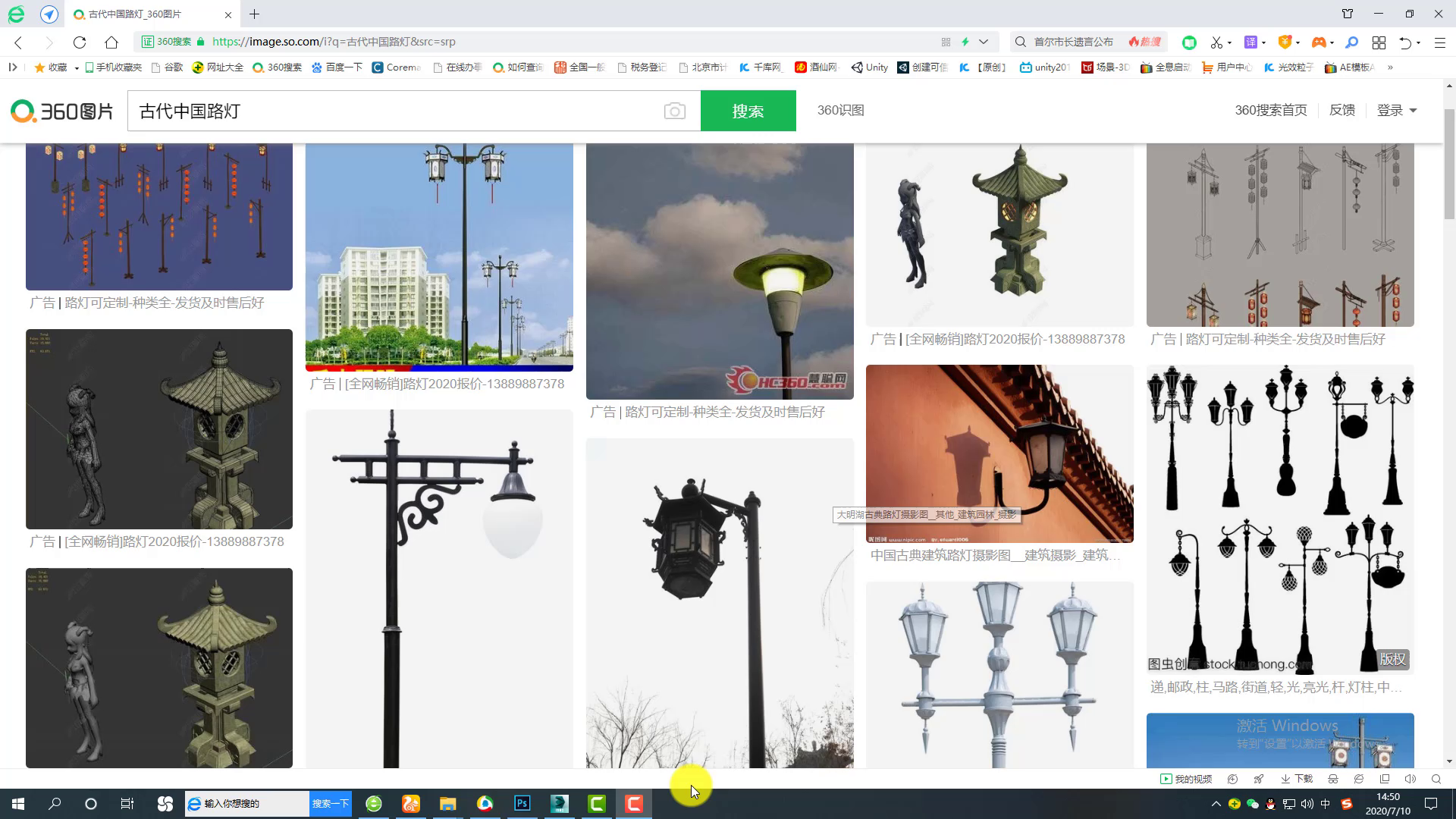Open File Explorer from the taskbar
Screen dimensions: 1456x819
(447, 804)
